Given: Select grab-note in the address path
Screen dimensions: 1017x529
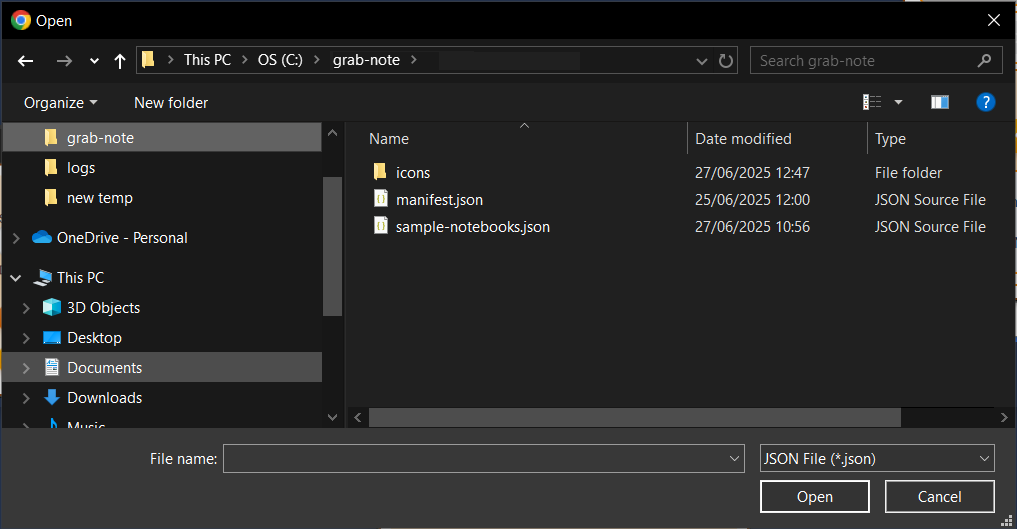Looking at the screenshot, I should point(366,60).
